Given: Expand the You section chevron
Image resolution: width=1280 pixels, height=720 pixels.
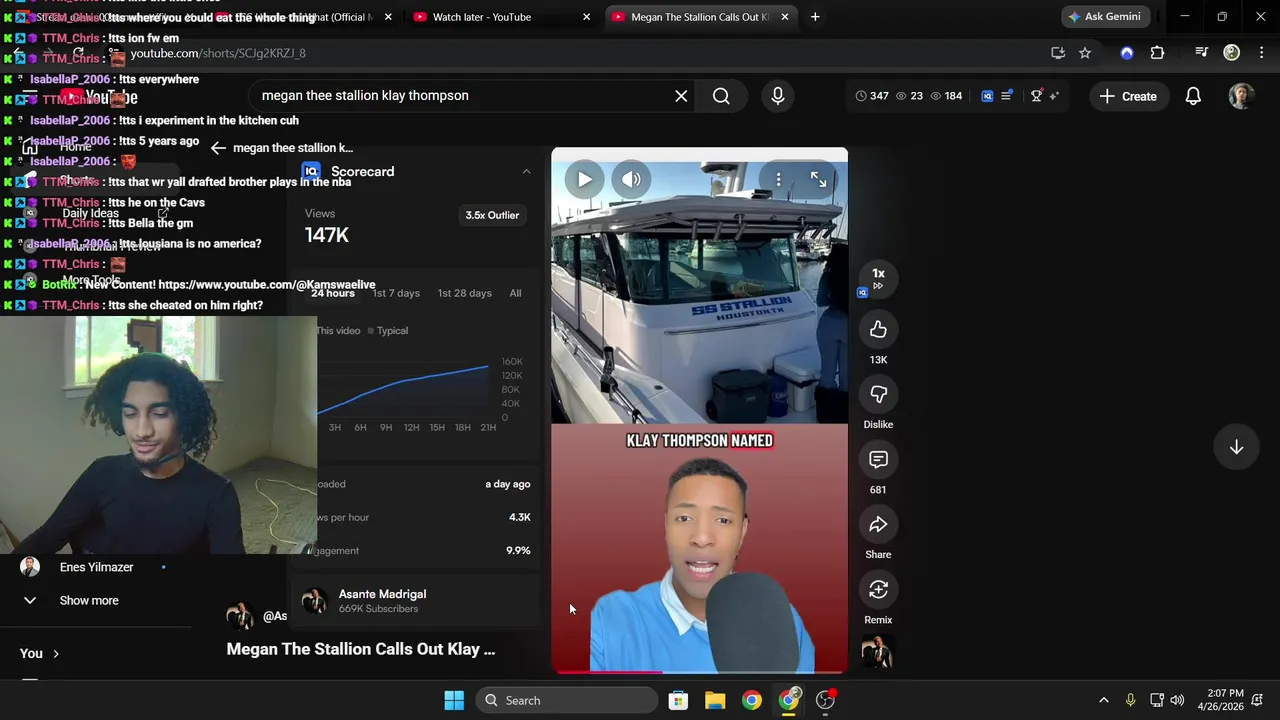Looking at the screenshot, I should (x=56, y=654).
